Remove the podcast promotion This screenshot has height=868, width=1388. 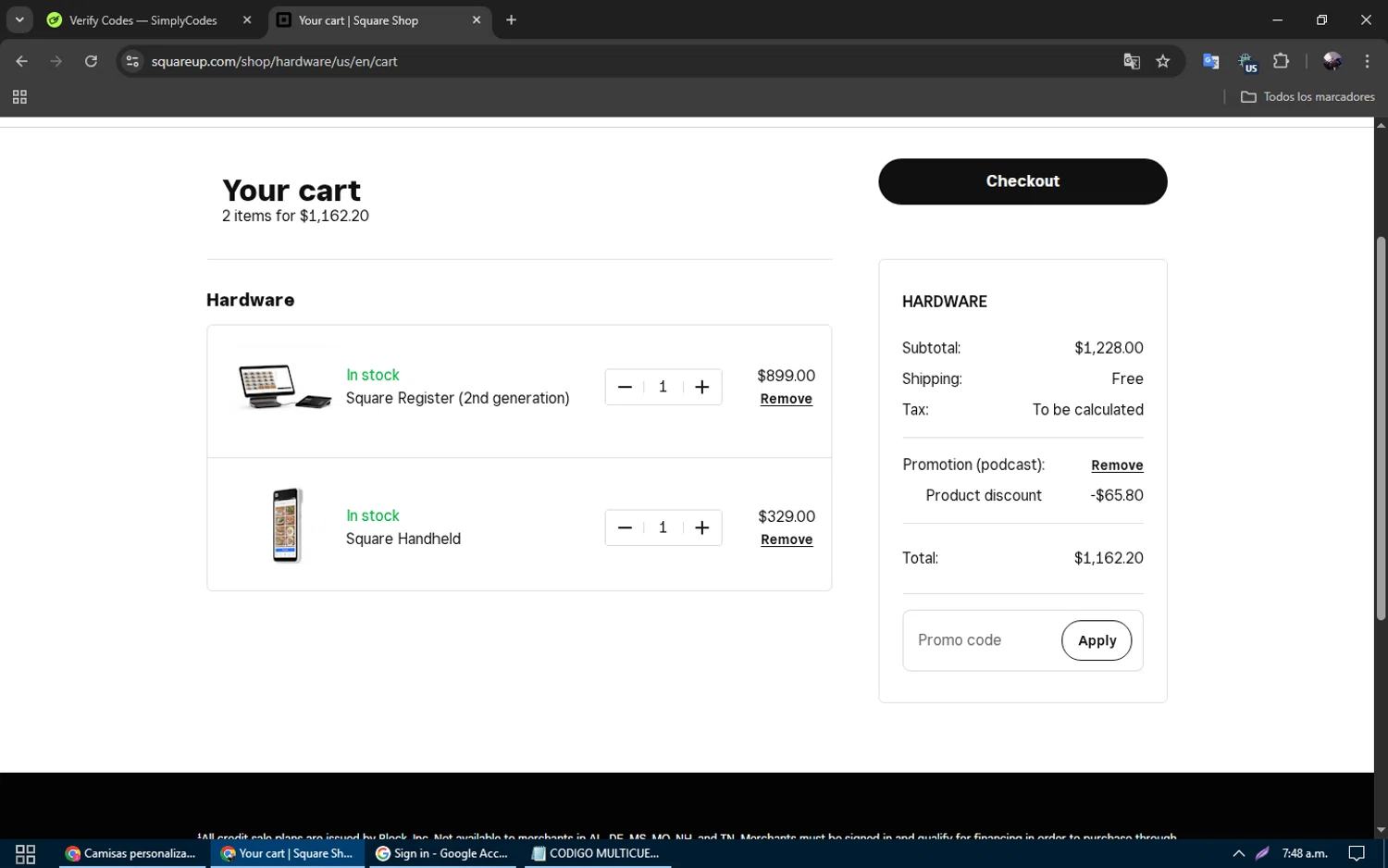tap(1117, 465)
